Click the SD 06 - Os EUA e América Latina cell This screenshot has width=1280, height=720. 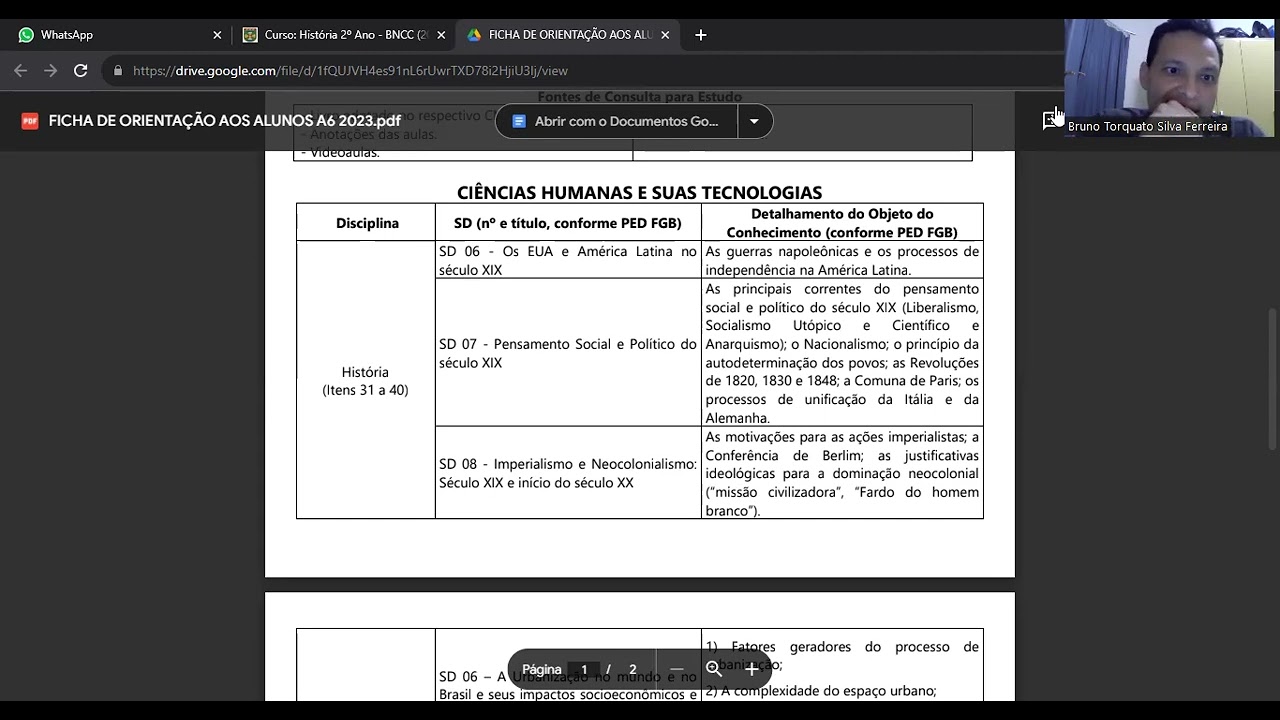[568, 260]
